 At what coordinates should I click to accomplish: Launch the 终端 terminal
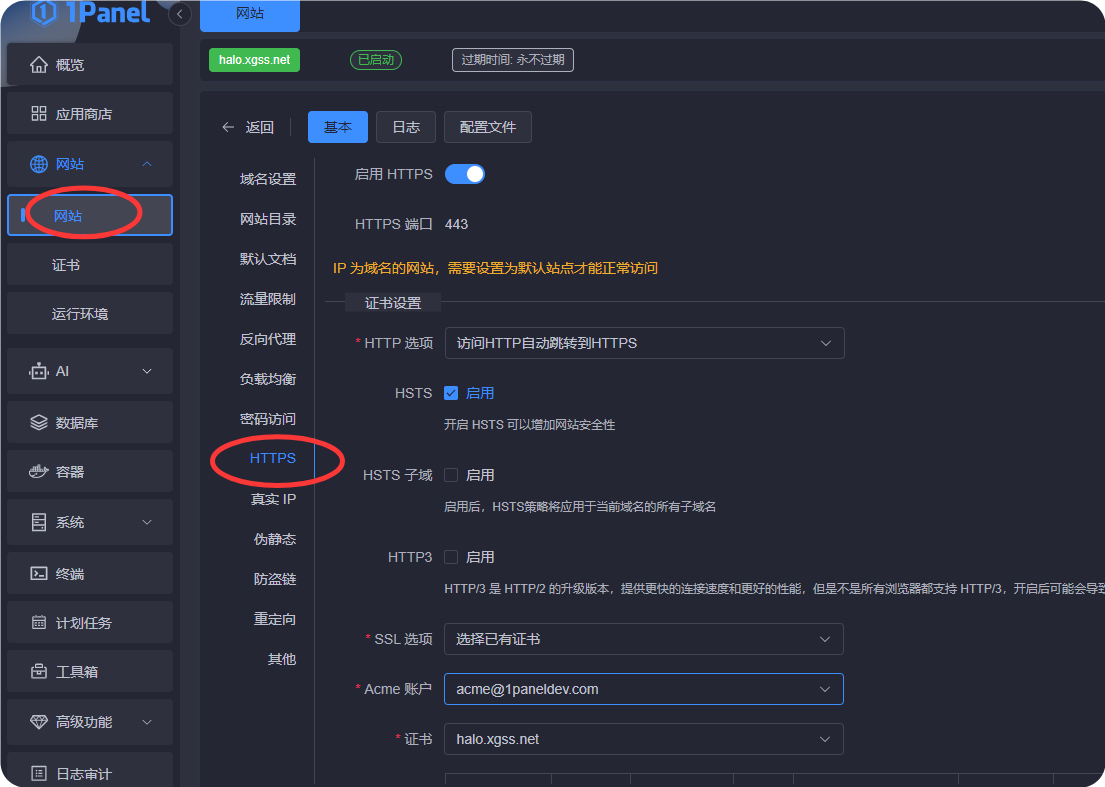click(x=89, y=572)
